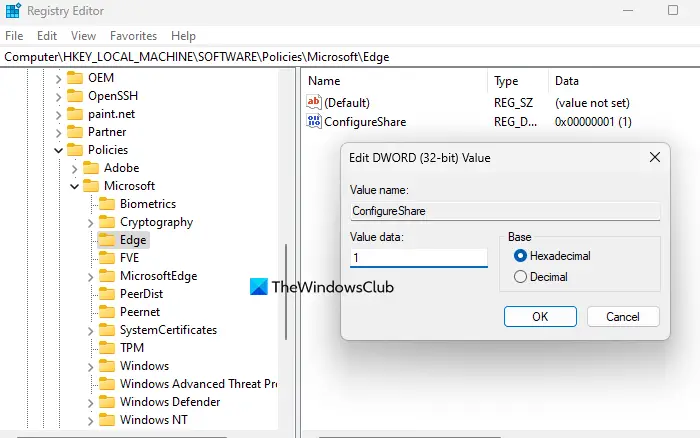Select the MicrosoftEdge folder icon
The height and width of the screenshot is (438, 700).
(x=107, y=275)
